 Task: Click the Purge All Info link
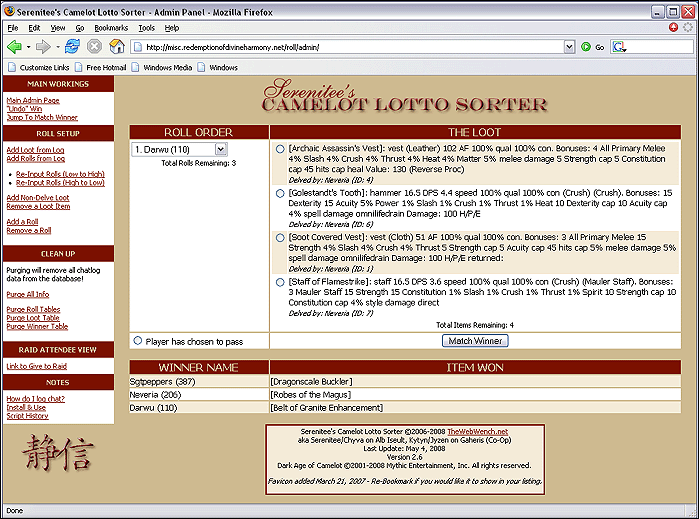28,294
